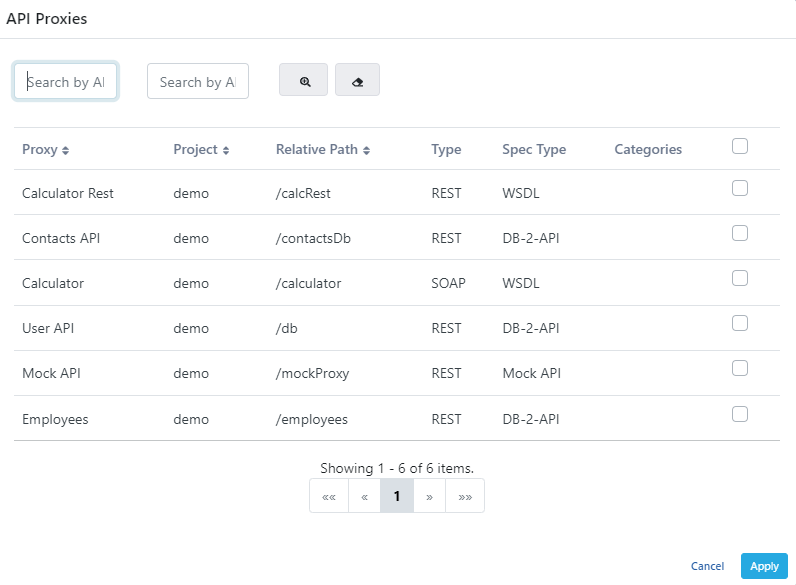This screenshot has width=796, height=585.
Task: Click the eraser clear filters icon
Action: pyautogui.click(x=357, y=81)
